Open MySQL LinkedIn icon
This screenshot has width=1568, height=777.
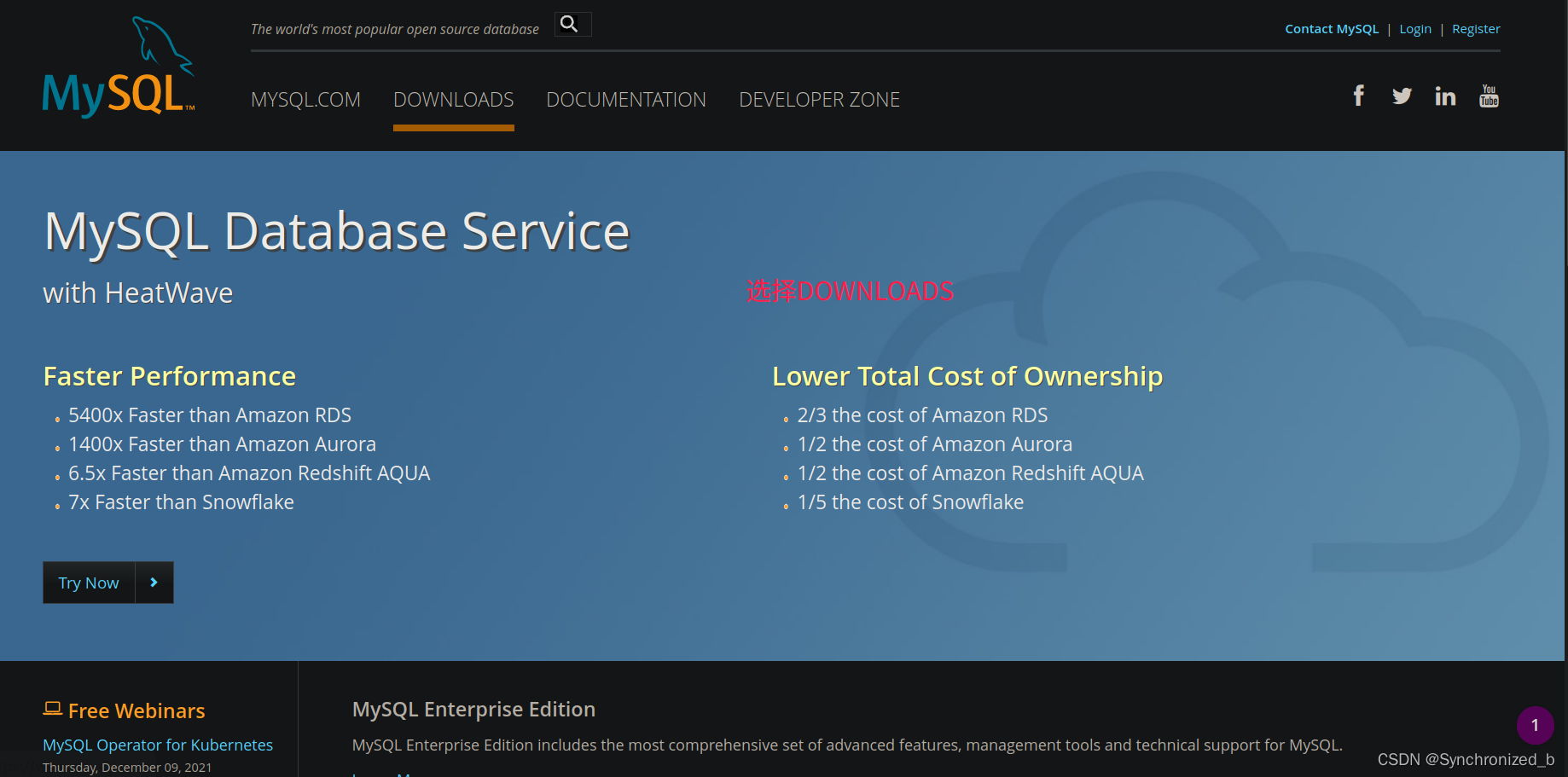(1445, 96)
